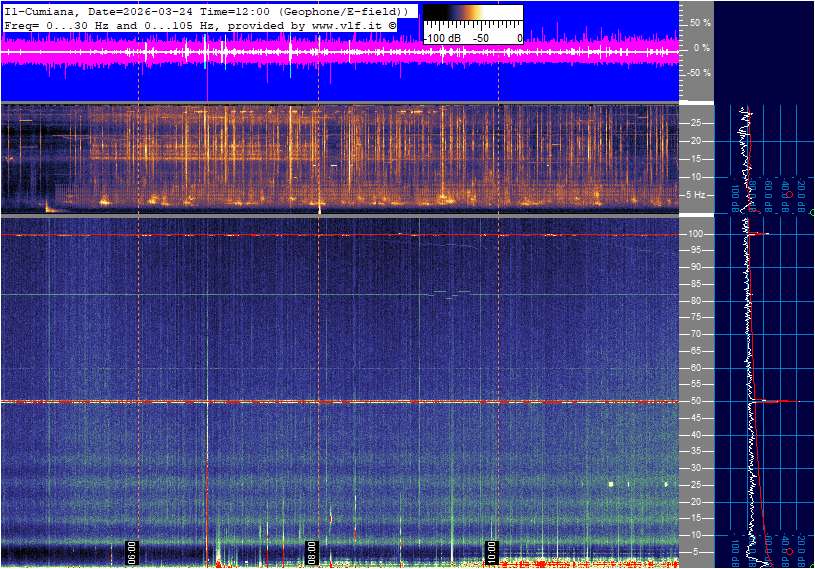Screen dimensions: 815x569
Task: Click the red 100 Hz spectrum peak
Action: point(760,234)
